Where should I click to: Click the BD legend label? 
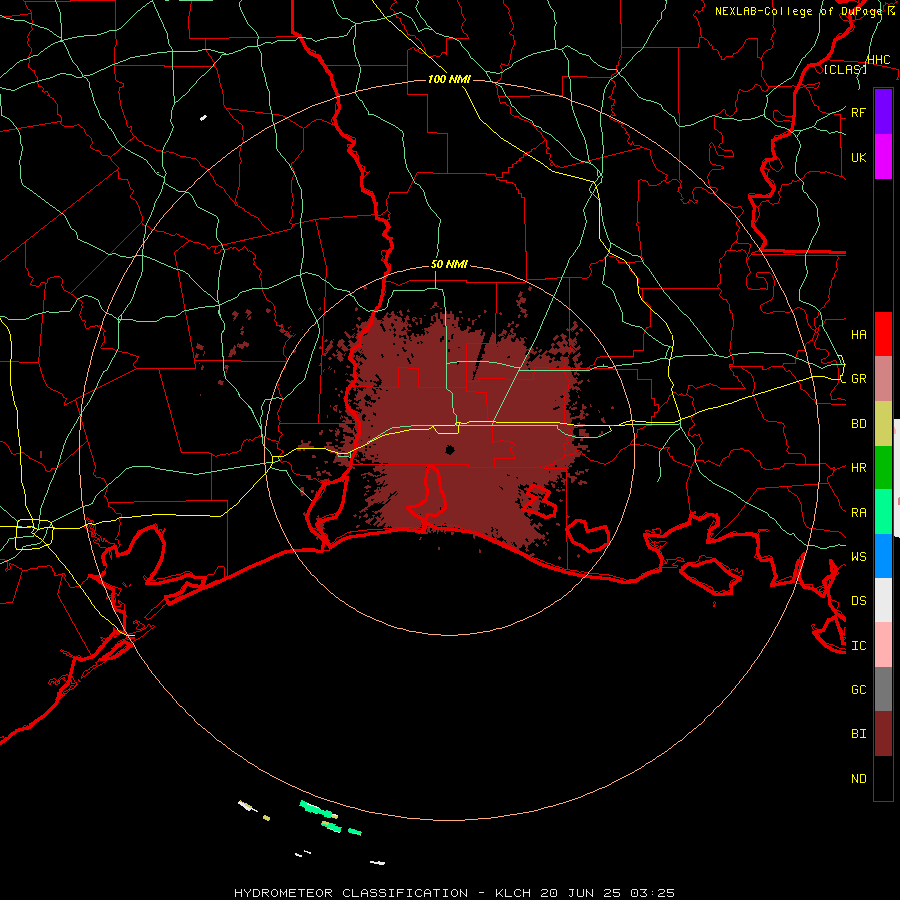(x=858, y=424)
